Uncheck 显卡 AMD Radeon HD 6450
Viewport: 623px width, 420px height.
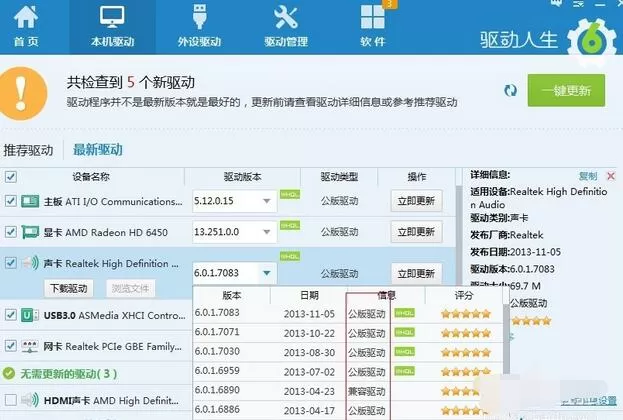tap(11, 232)
